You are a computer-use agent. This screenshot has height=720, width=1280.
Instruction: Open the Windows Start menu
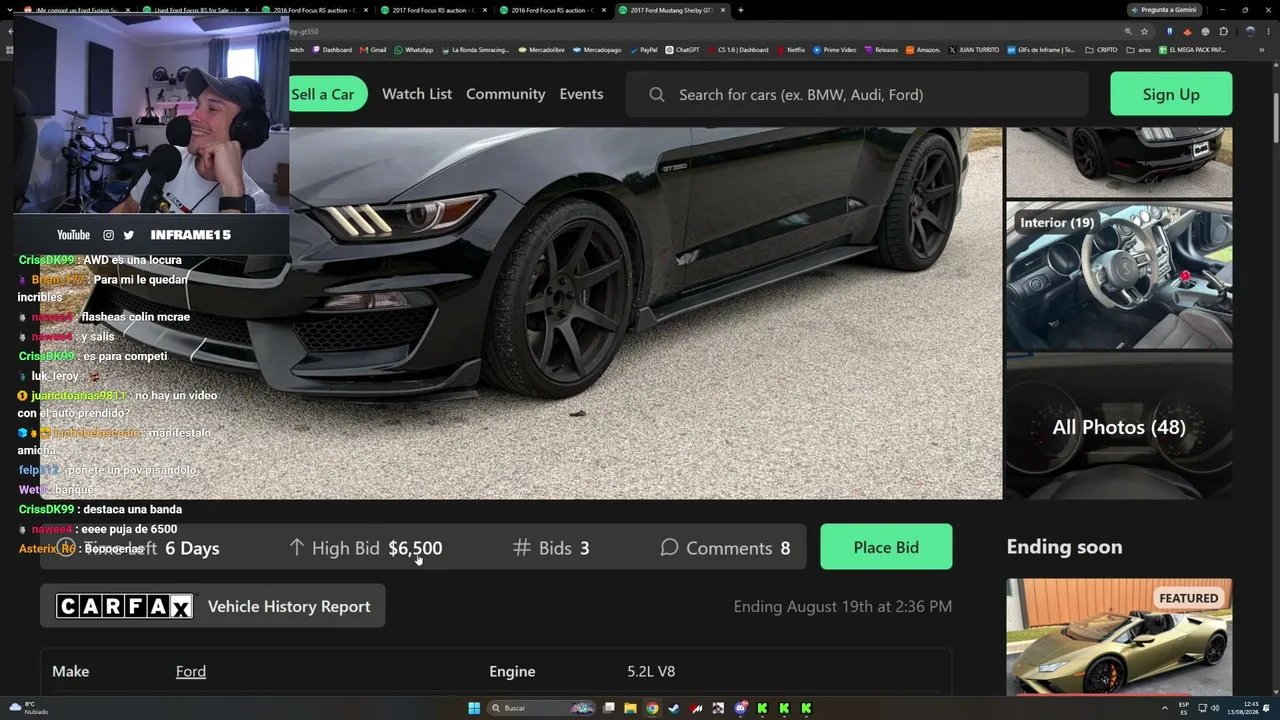coord(474,708)
